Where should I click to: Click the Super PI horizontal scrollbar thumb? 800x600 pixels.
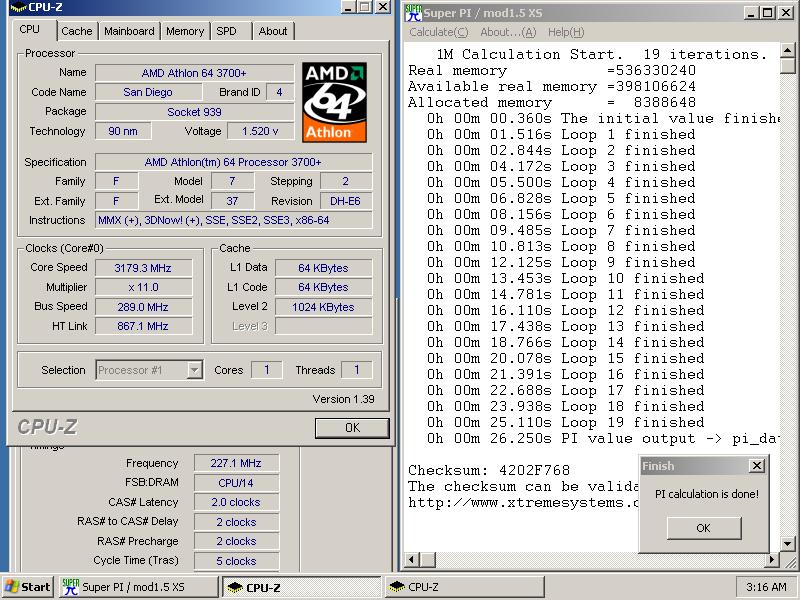coord(428,560)
